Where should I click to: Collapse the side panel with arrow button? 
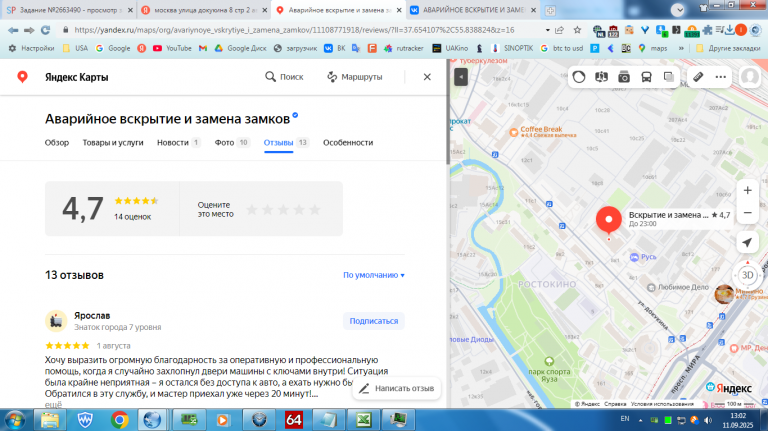tap(461, 77)
